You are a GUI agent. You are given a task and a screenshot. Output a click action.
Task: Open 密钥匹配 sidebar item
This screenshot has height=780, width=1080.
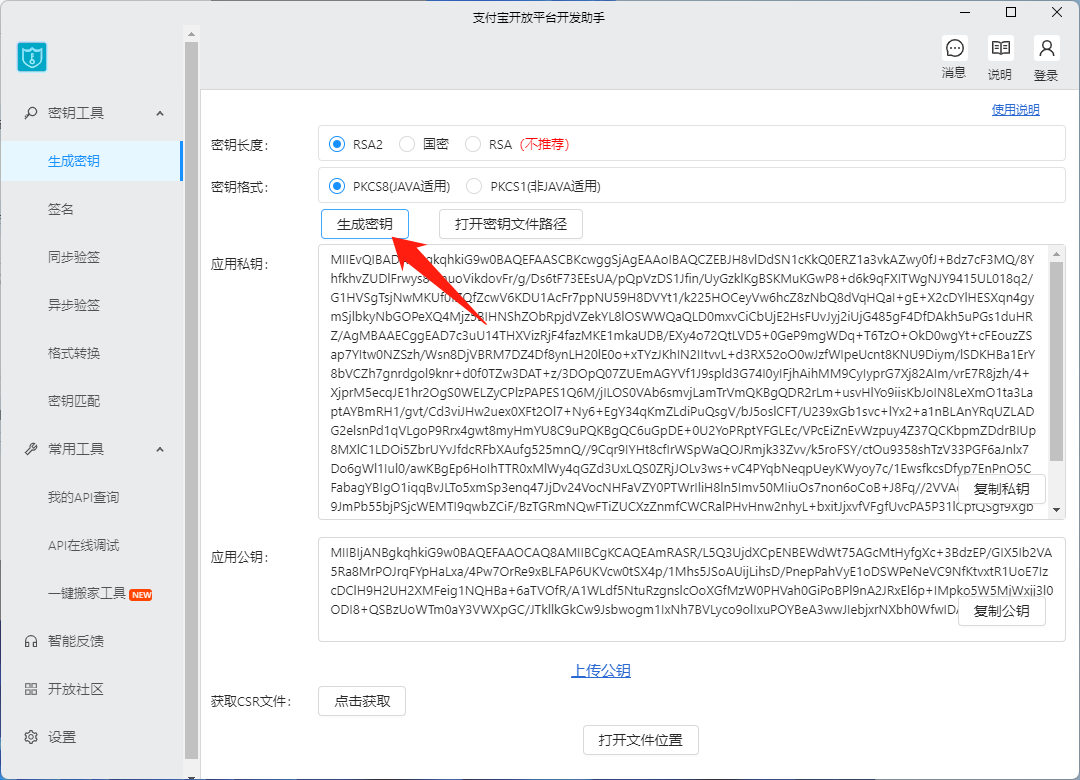click(x=74, y=401)
